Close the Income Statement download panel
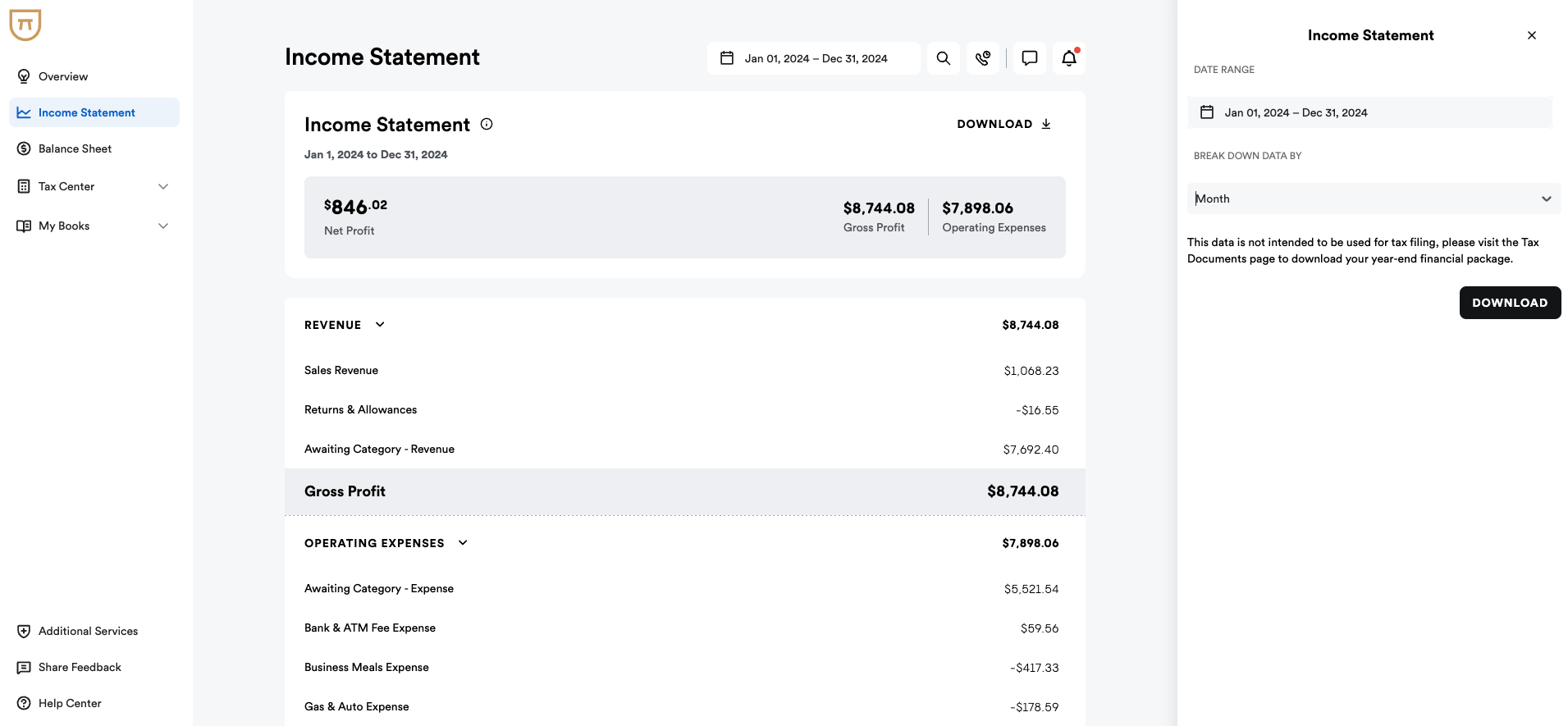The width and height of the screenshot is (1568, 726). pos(1531,35)
